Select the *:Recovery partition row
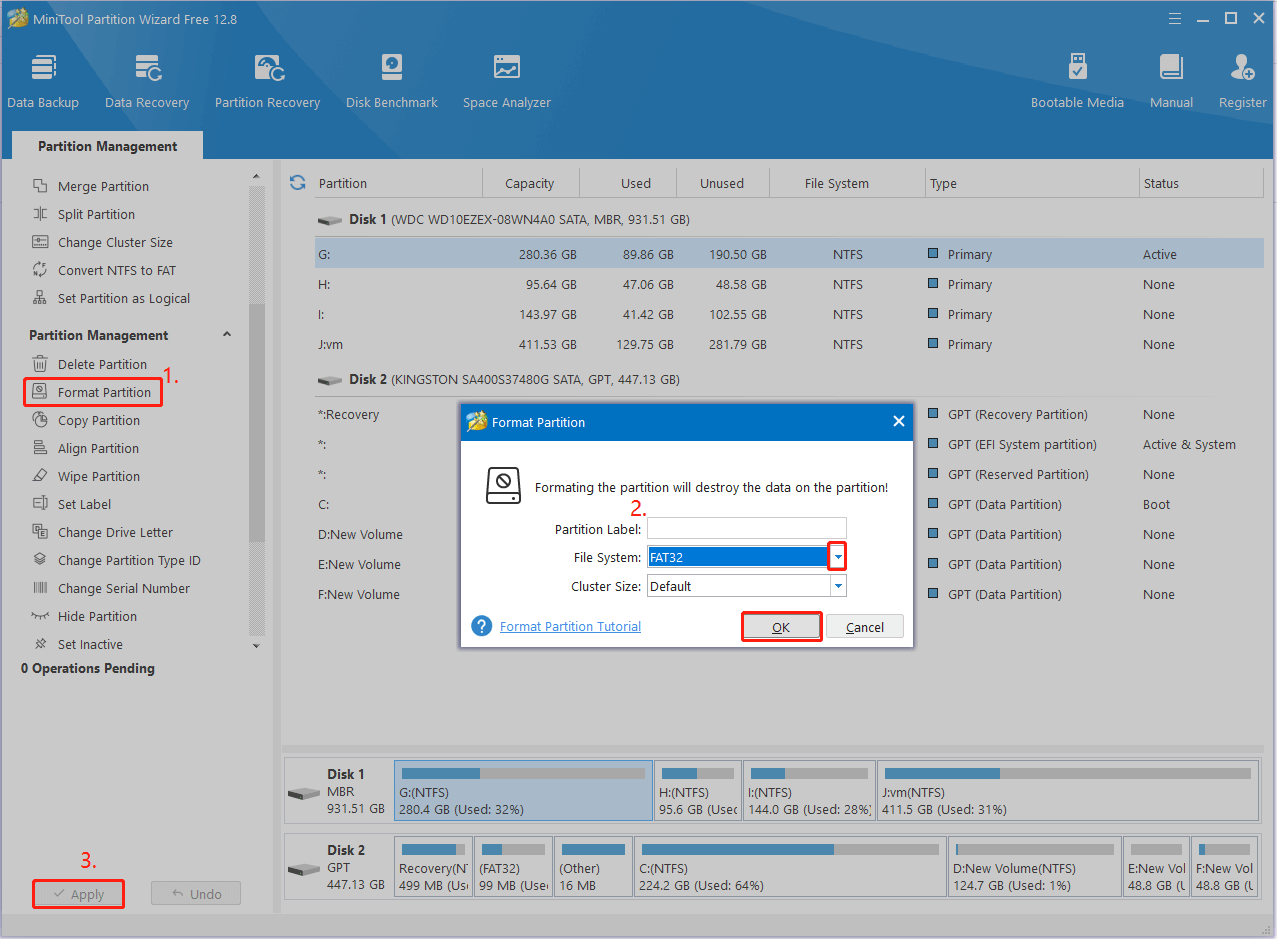1277x939 pixels. [789, 414]
